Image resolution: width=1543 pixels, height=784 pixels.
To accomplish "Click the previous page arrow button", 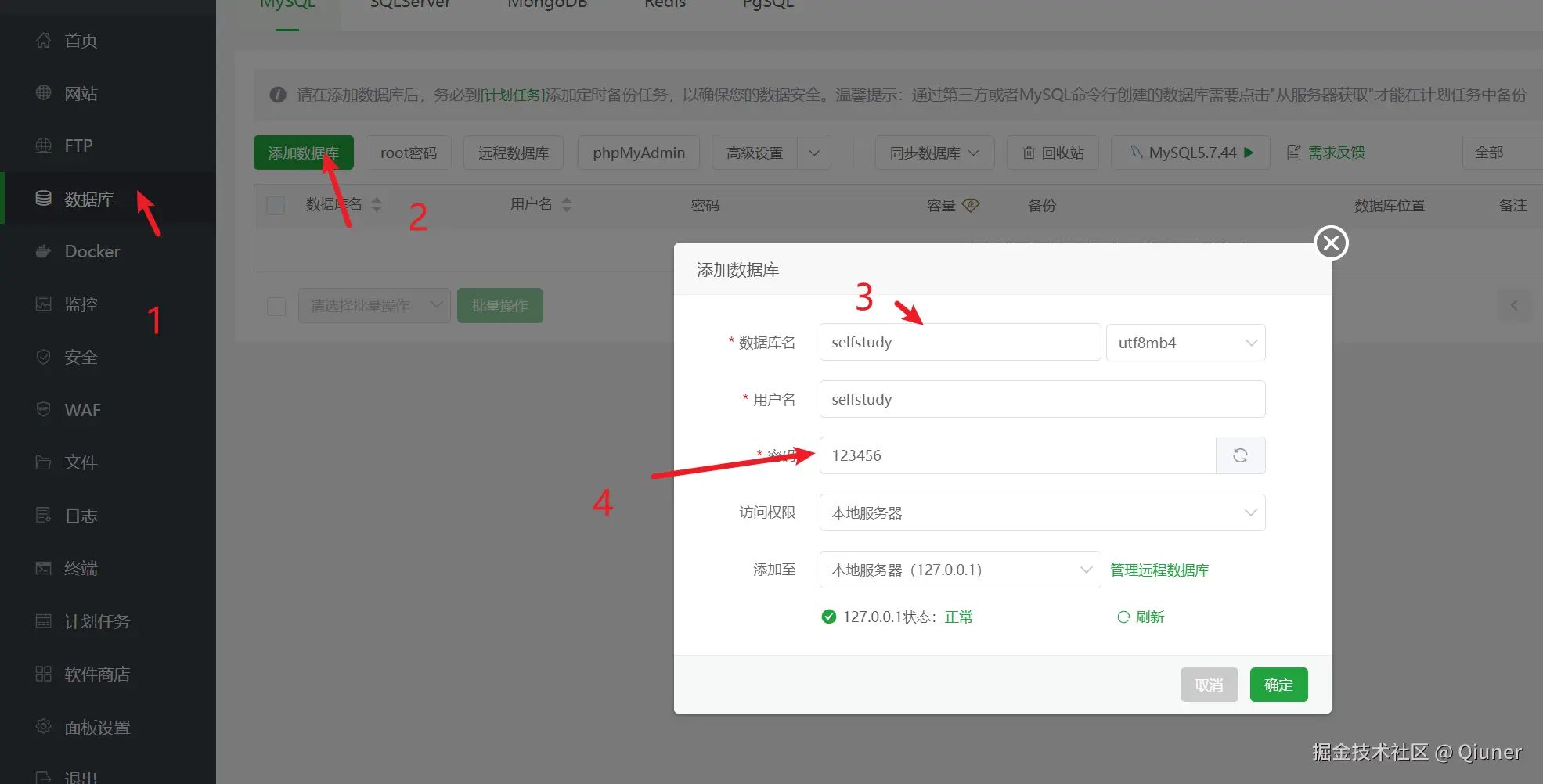I will click(x=1514, y=305).
